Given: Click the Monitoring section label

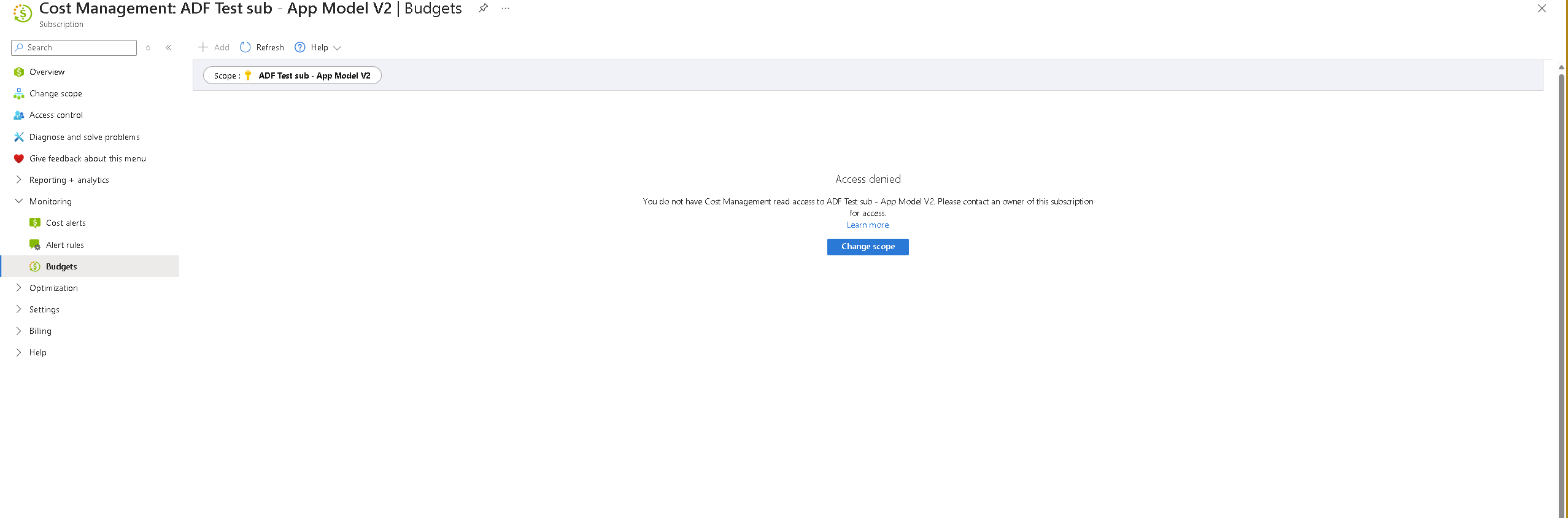Looking at the screenshot, I should (x=50, y=201).
